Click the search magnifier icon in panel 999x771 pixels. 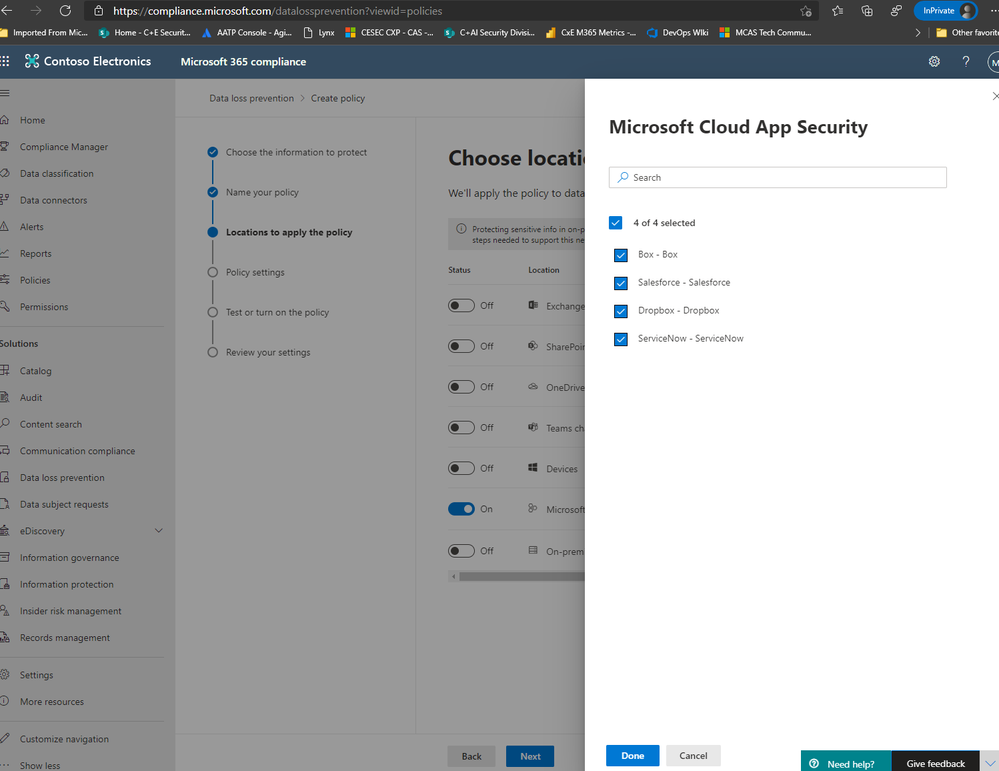tap(622, 177)
